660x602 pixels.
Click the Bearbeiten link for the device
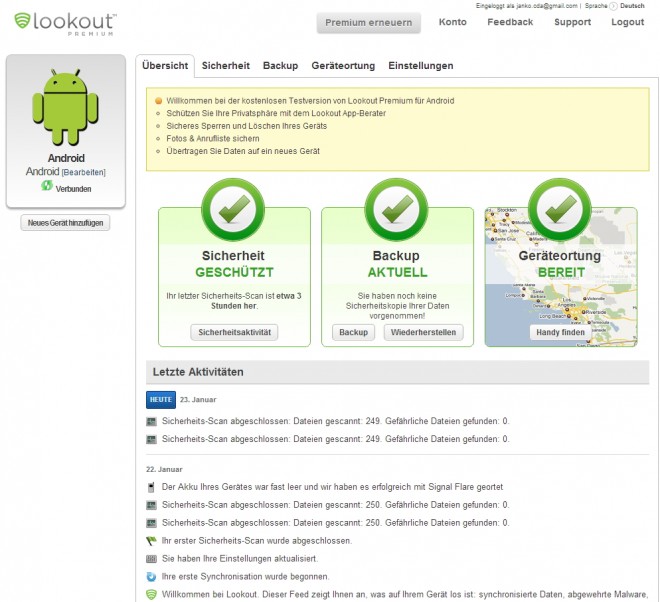(83, 172)
